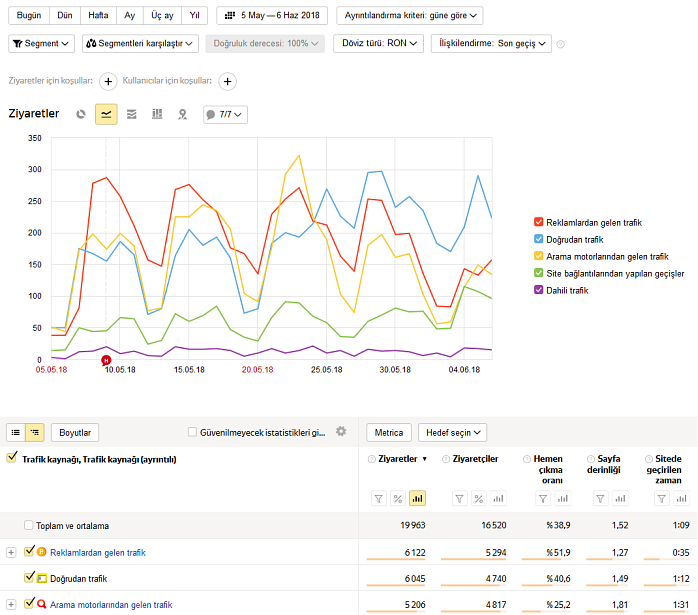The height and width of the screenshot is (615, 698).
Task: Open Segmentleri karşılaştır dropdown
Action: click(140, 44)
